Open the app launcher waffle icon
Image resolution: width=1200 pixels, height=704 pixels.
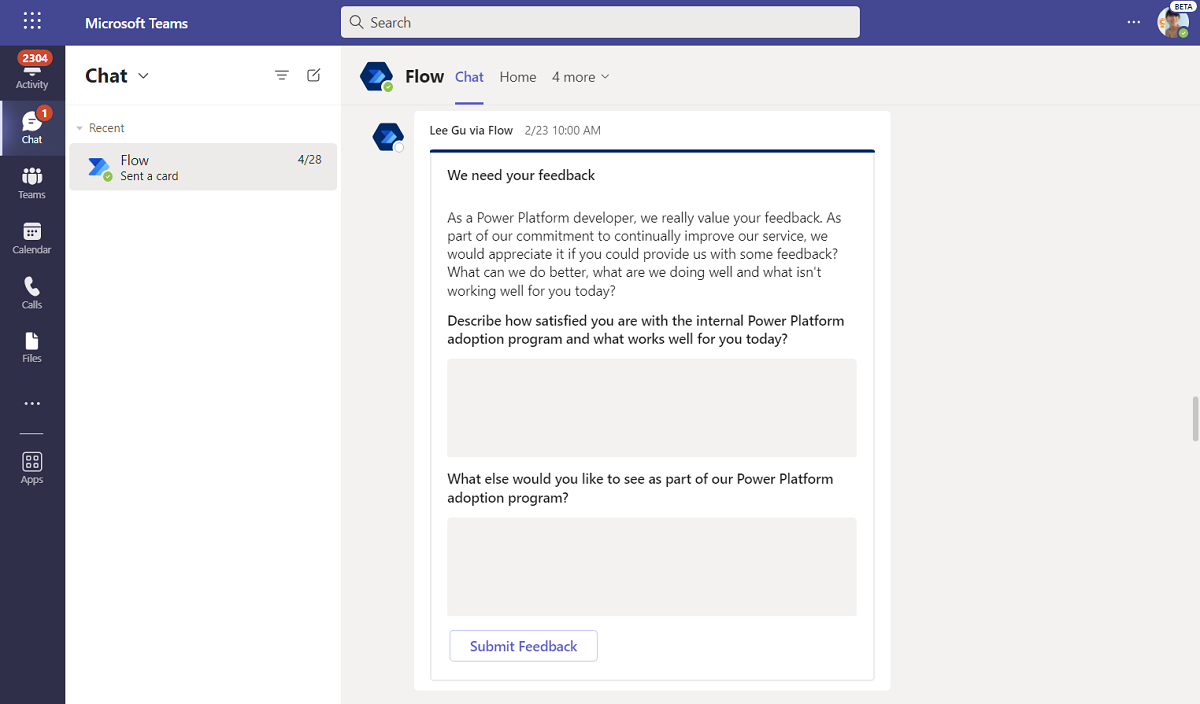click(x=32, y=21)
